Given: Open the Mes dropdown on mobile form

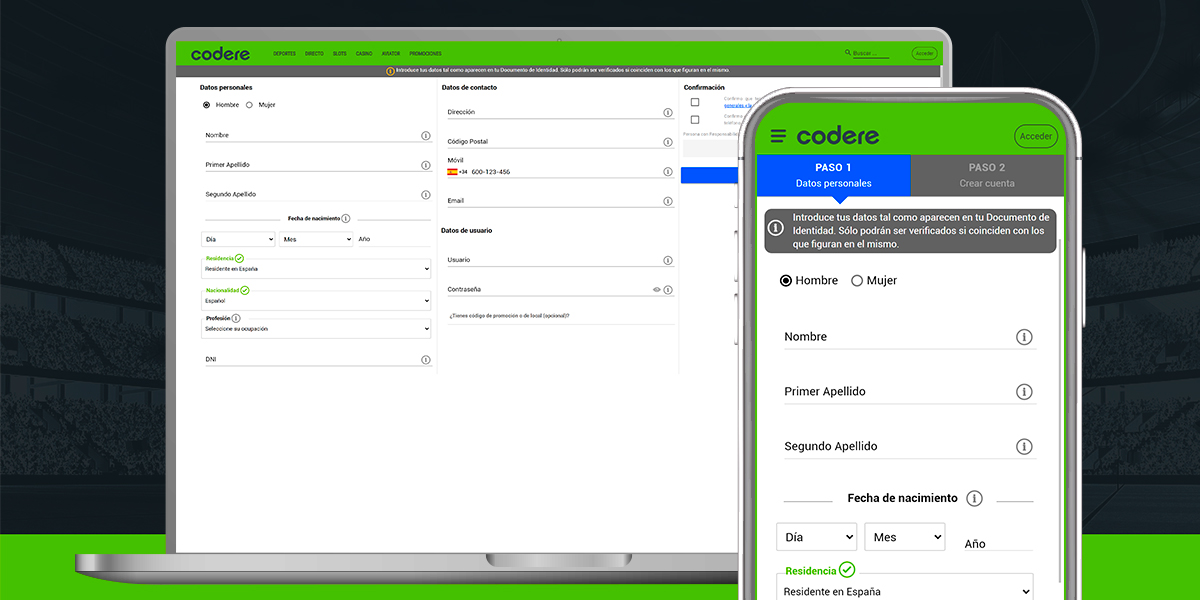Looking at the screenshot, I should tap(904, 537).
